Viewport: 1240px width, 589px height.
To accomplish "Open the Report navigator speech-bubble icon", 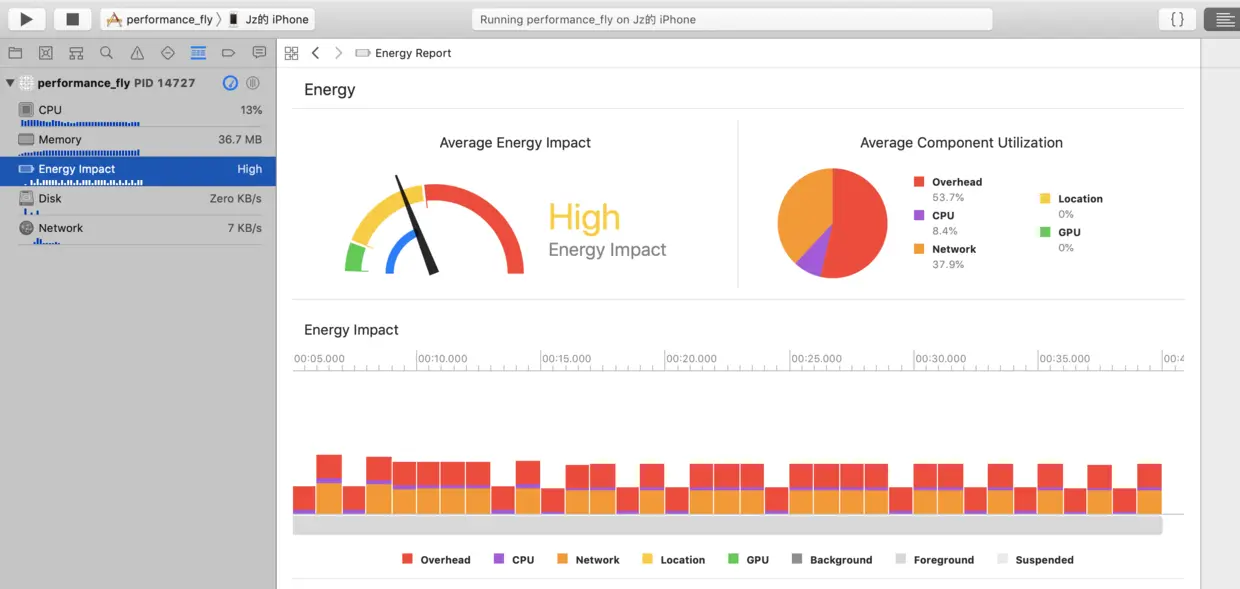I will [x=259, y=53].
